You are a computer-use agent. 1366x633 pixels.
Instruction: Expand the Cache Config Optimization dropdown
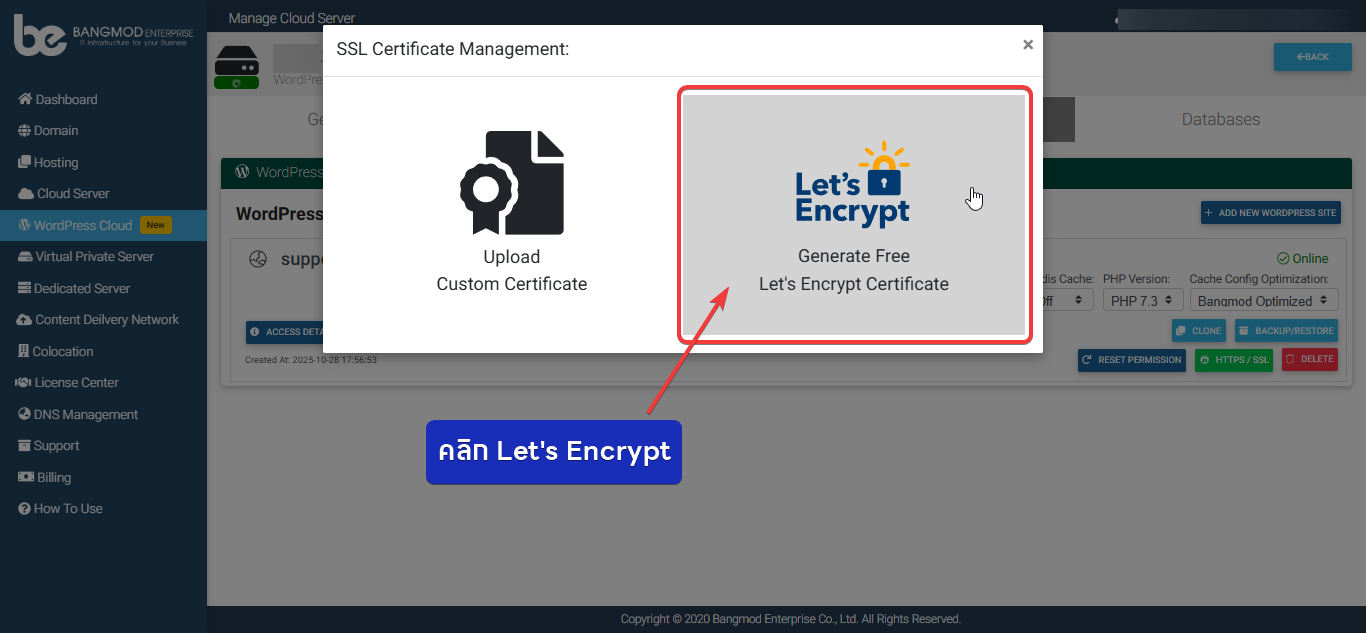tap(1263, 300)
